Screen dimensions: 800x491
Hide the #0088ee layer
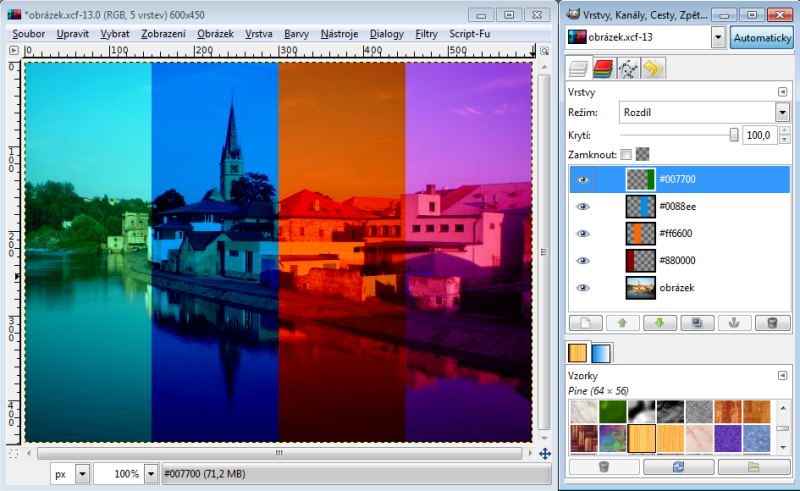(x=584, y=207)
